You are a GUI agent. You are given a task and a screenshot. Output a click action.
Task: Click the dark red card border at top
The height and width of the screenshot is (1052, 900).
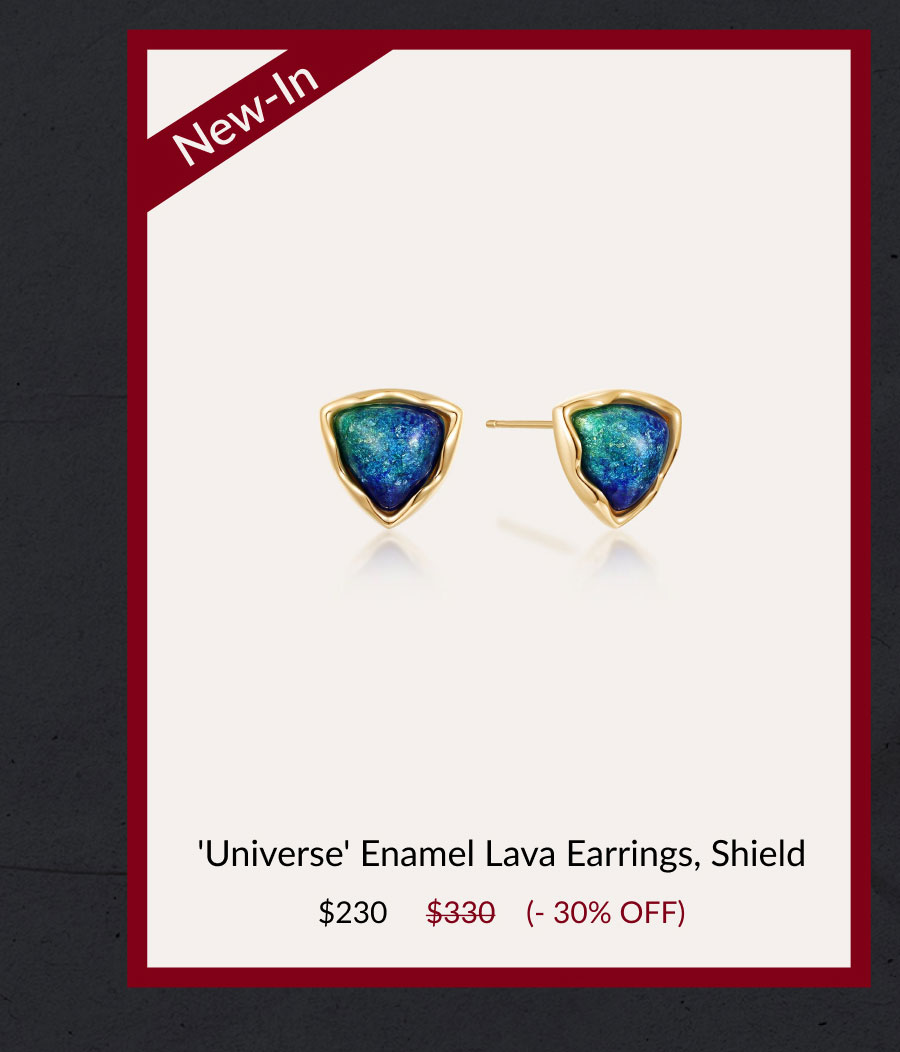[x=499, y=40]
